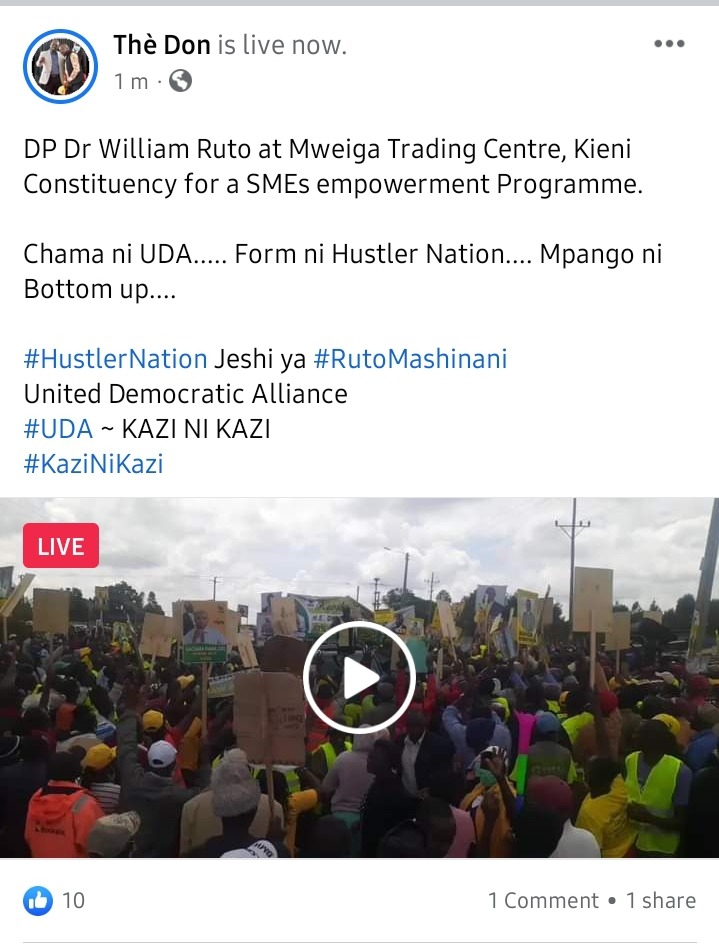This screenshot has height=952, width=719.
Task: Open the #HustlerNation hashtag
Action: [x=115, y=359]
